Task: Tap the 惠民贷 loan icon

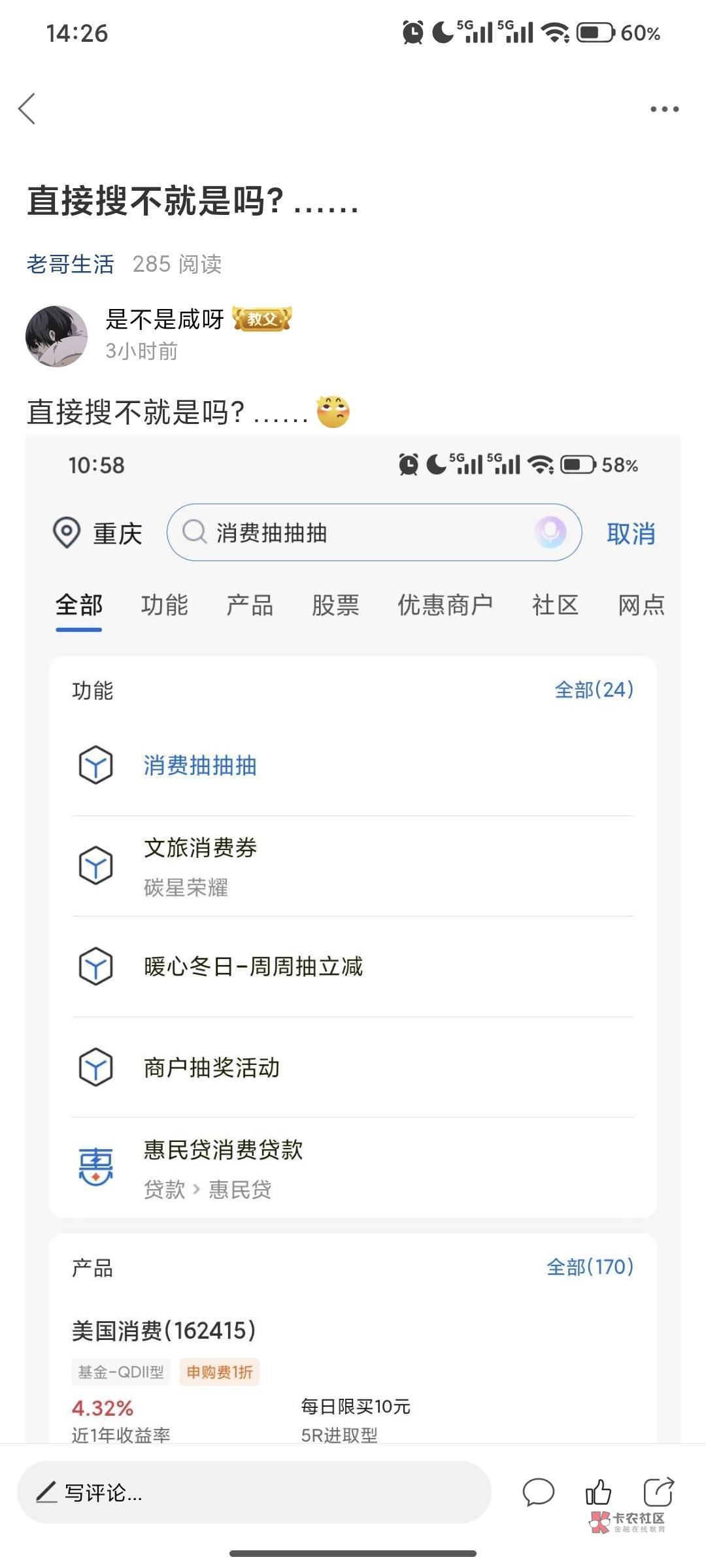Action: (95, 1168)
